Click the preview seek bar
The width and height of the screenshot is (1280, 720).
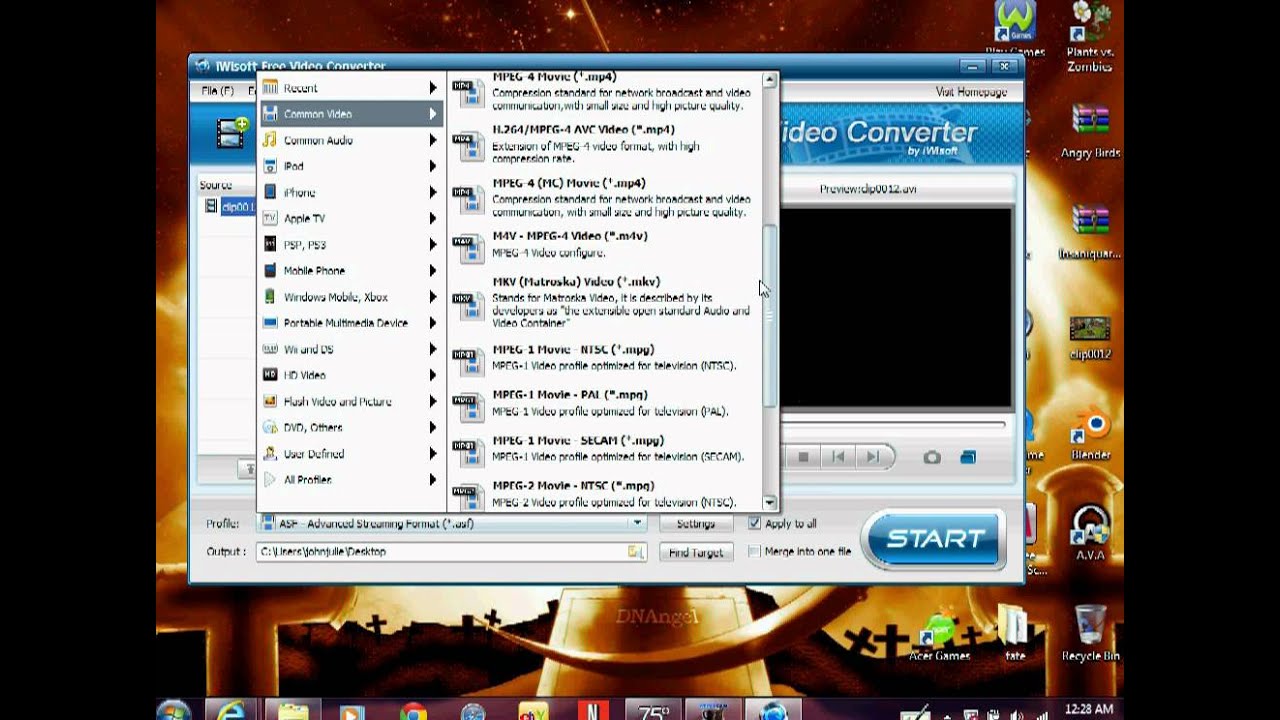coord(895,425)
